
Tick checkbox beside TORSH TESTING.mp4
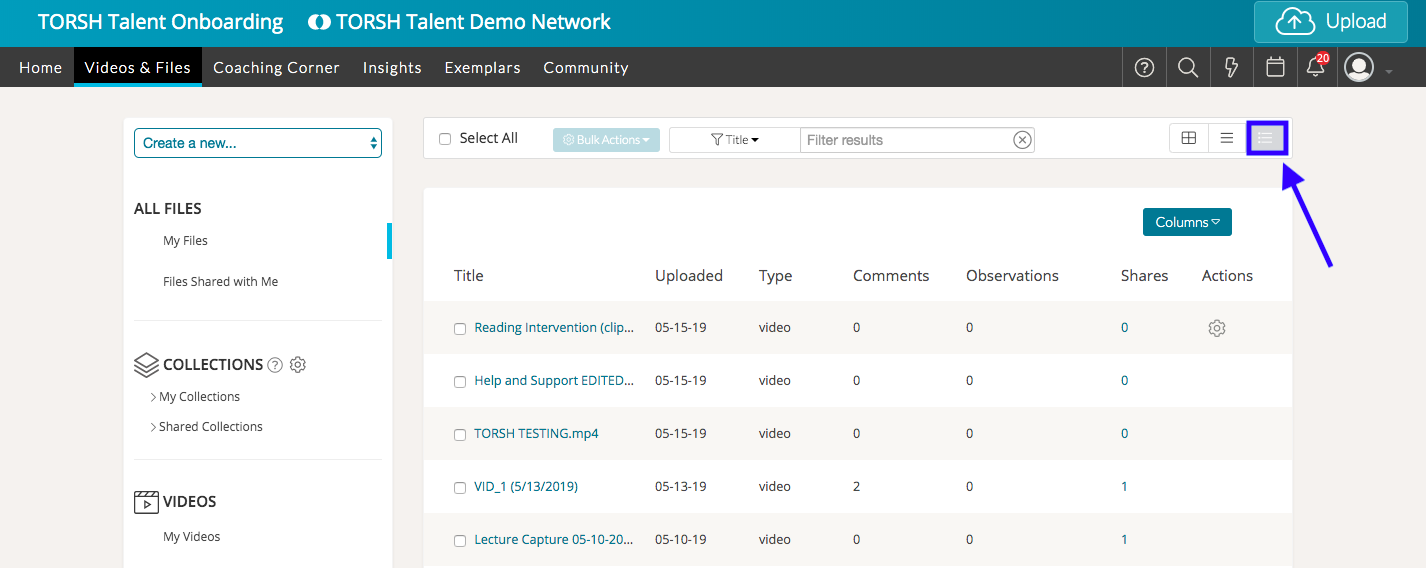coord(460,435)
